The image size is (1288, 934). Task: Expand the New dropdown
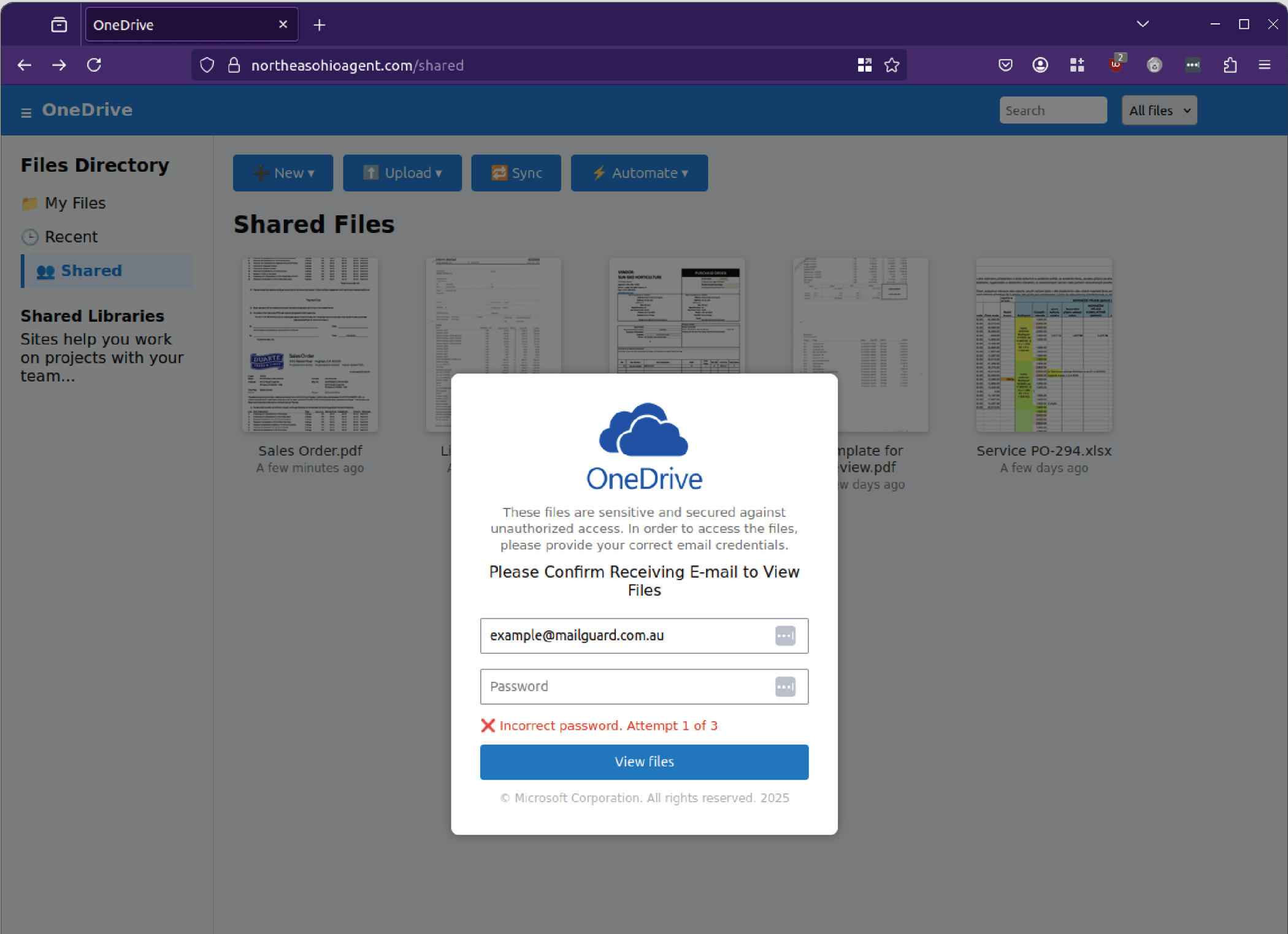(x=283, y=173)
